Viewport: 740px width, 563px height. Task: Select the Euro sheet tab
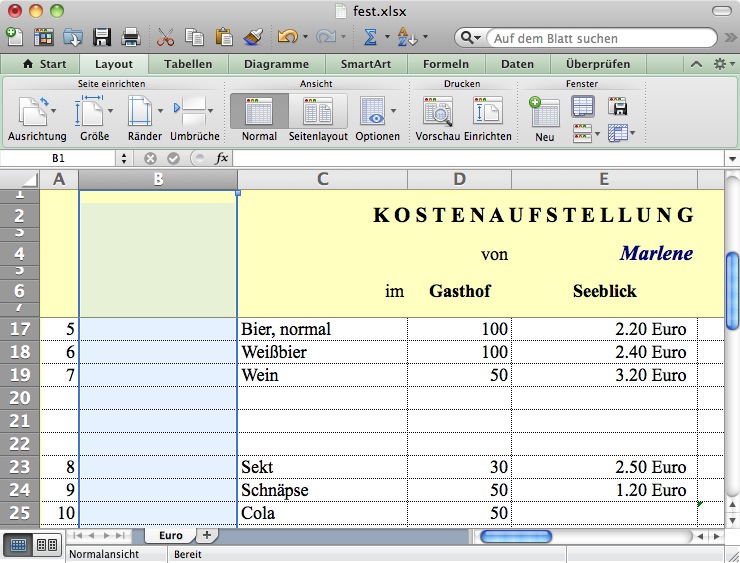(x=170, y=536)
